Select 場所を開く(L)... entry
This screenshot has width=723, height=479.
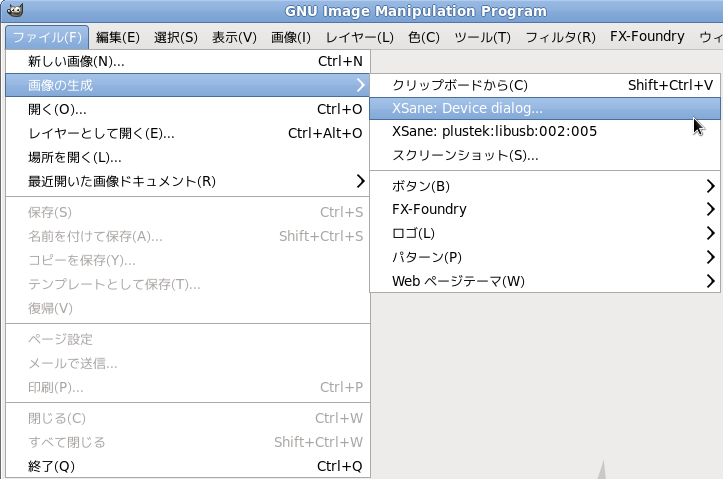[x=188, y=157]
